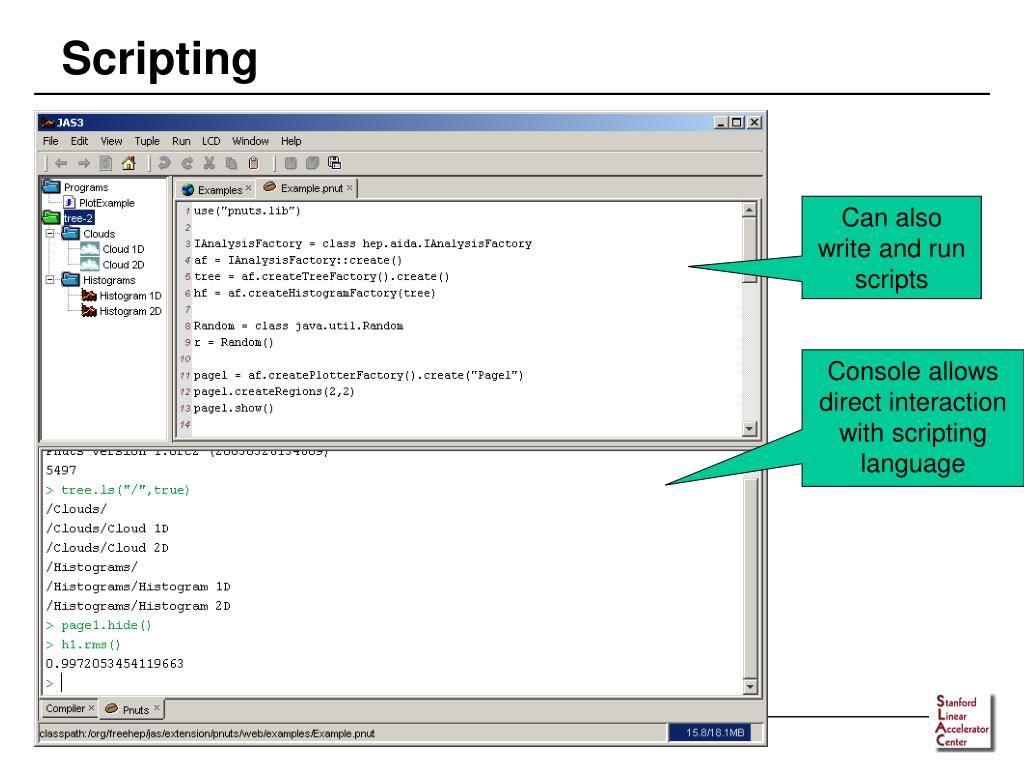Click console output /Histograms/Histogram 2D
The width and height of the screenshot is (1024, 768).
pyautogui.click(x=138, y=606)
